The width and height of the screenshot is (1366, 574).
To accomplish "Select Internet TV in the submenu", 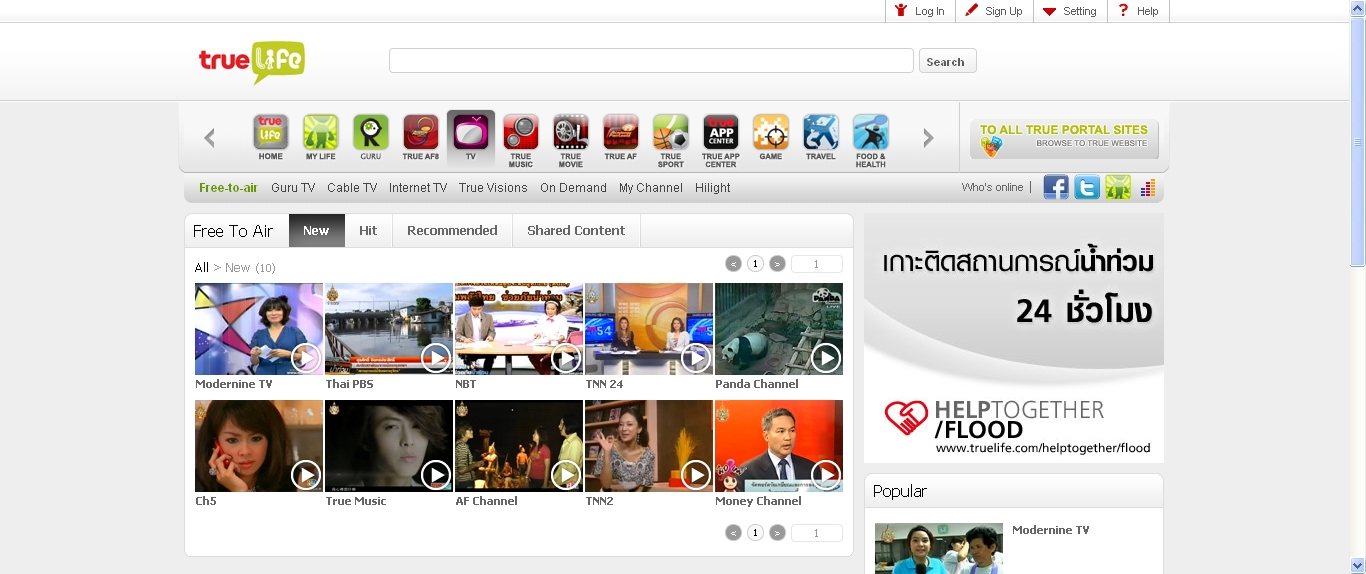I will pos(418,188).
